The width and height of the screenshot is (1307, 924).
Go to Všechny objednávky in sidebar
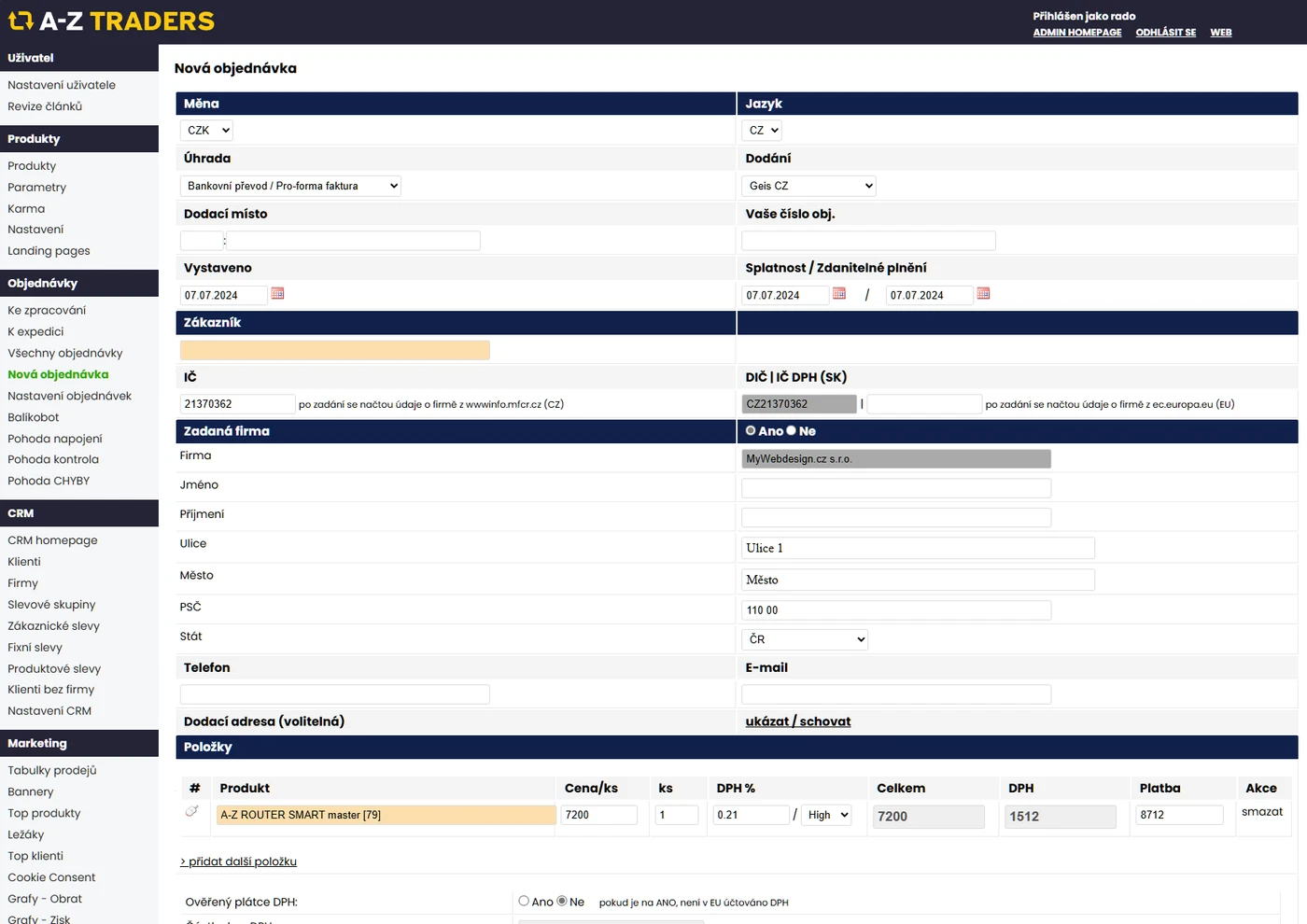coord(65,353)
